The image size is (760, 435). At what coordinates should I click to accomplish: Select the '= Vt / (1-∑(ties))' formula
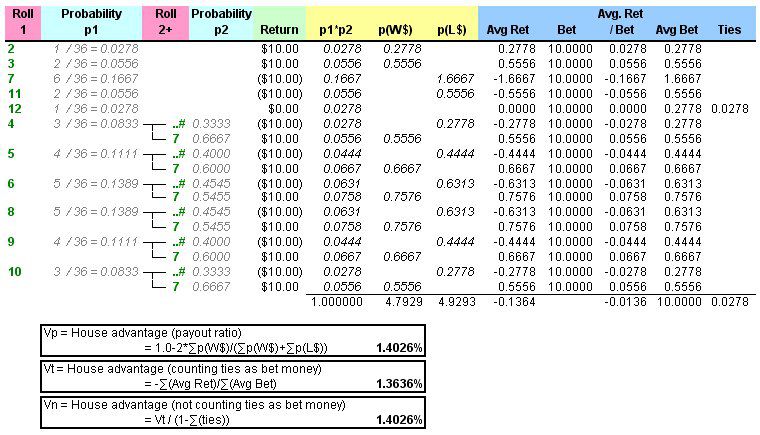tap(187, 419)
